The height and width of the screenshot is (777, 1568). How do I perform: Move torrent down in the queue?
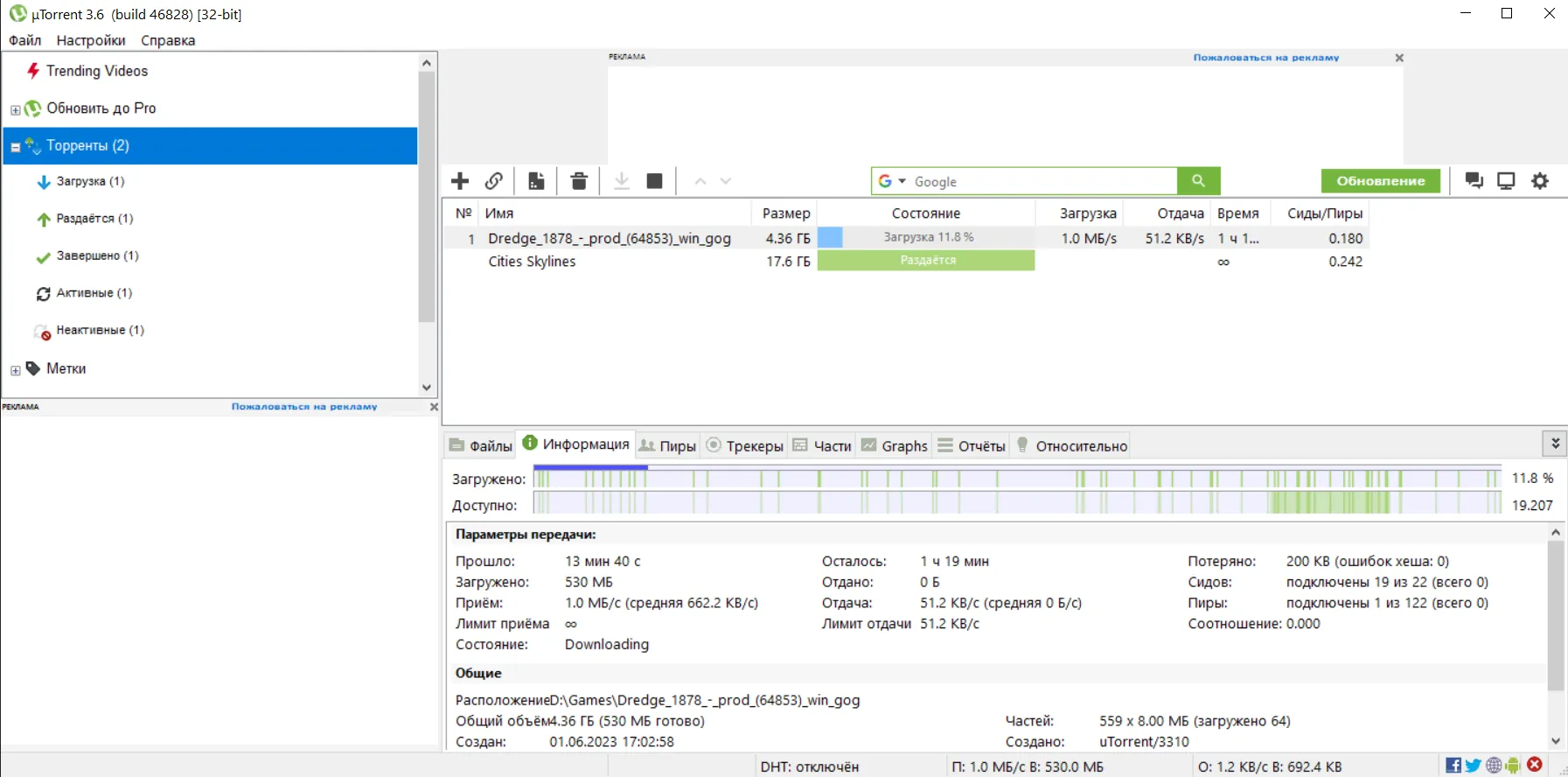point(726,181)
